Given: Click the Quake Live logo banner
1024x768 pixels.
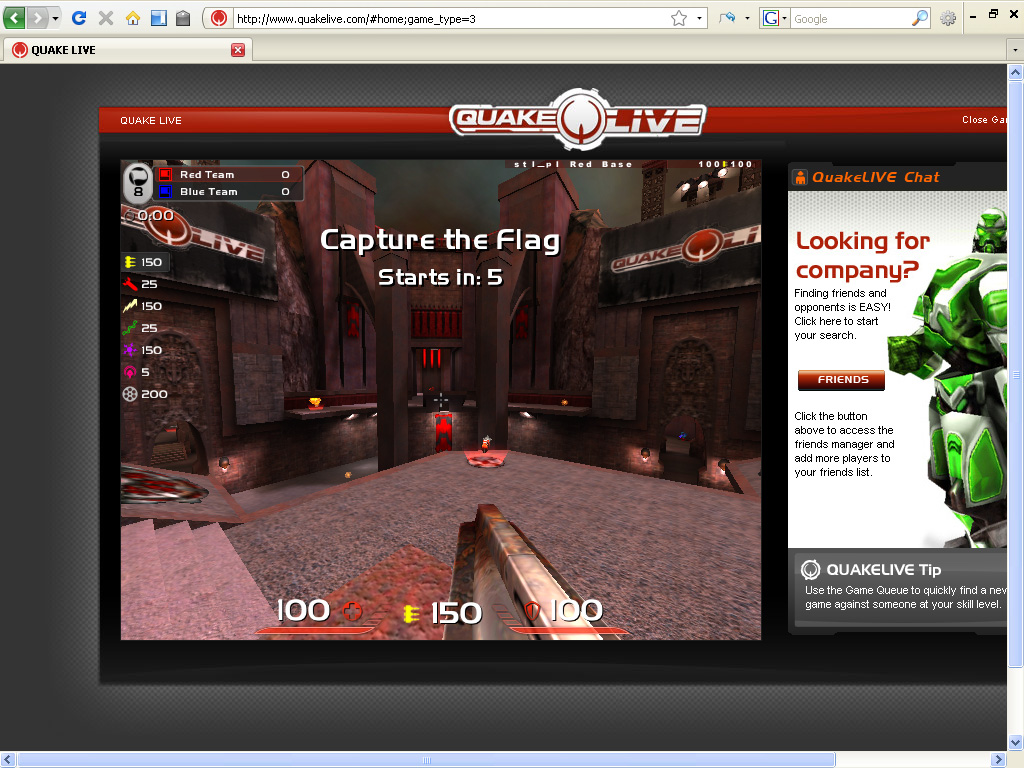Looking at the screenshot, I should pyautogui.click(x=577, y=120).
